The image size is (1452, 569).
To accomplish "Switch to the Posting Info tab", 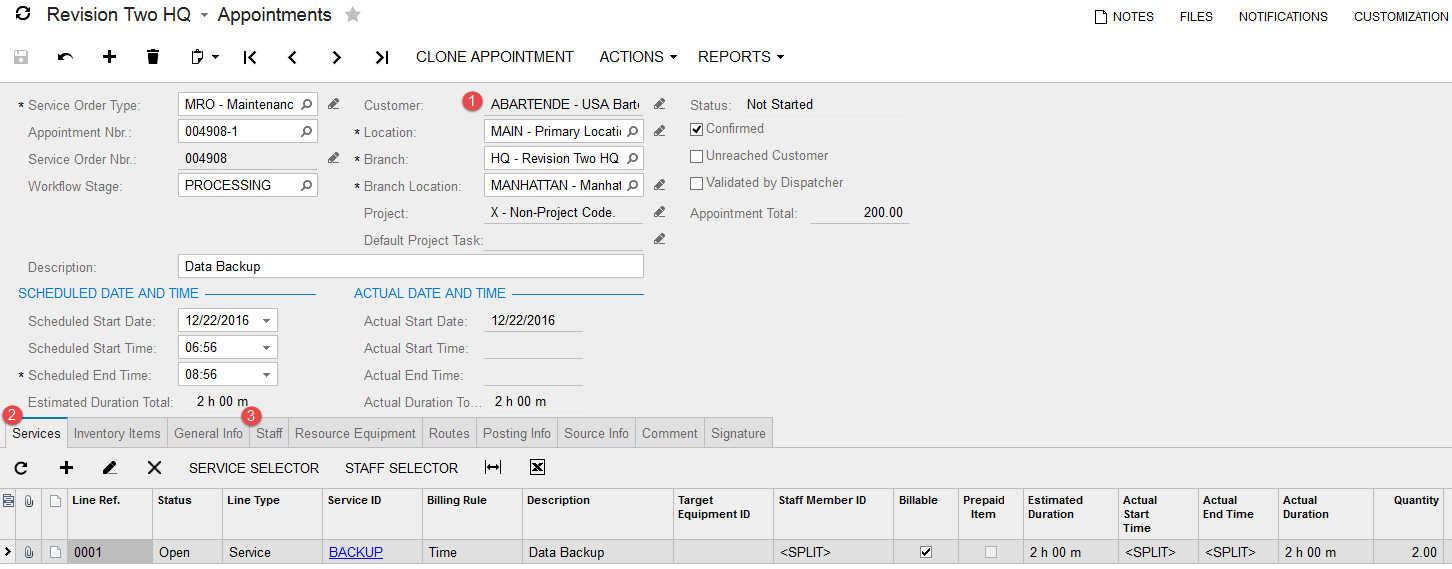I will [x=517, y=433].
